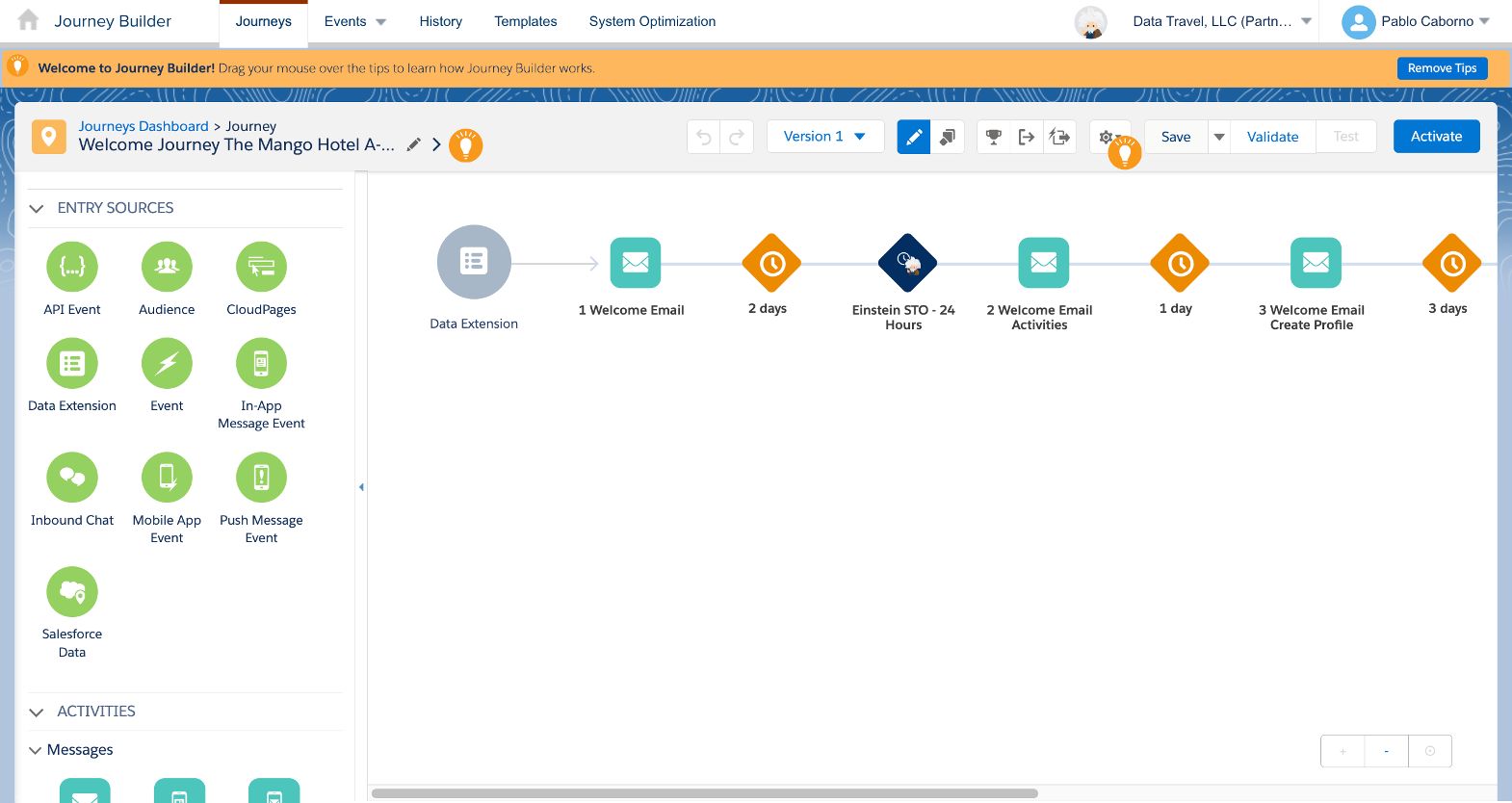Toggle the path icon right of exit criteria
Viewport: 1512px width, 803px height.
click(x=1059, y=137)
